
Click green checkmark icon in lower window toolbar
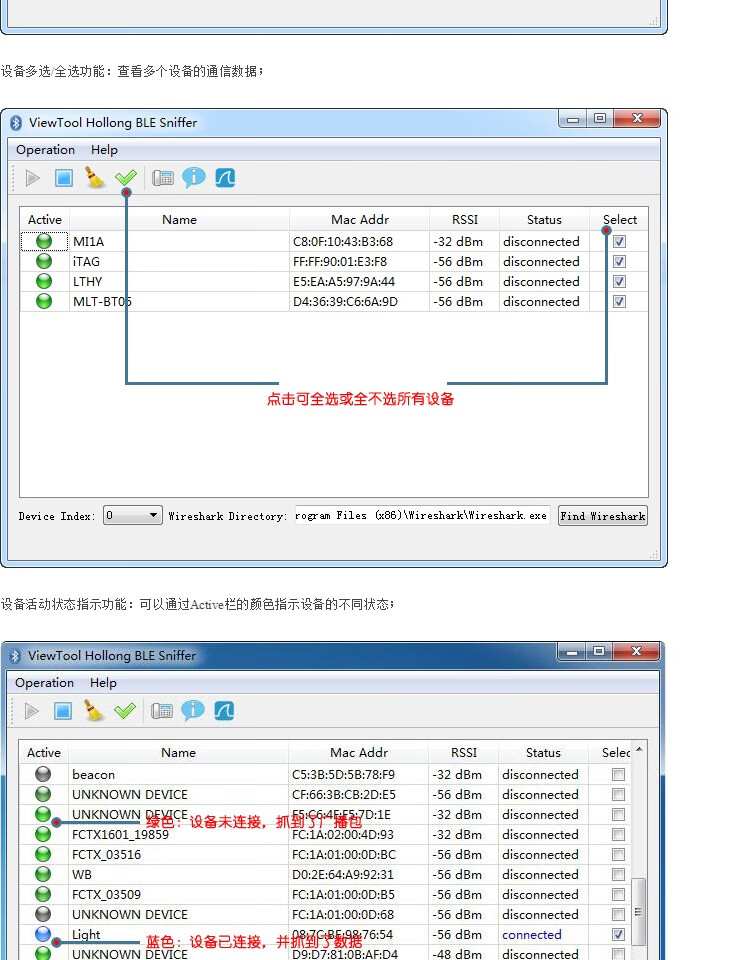(x=125, y=711)
